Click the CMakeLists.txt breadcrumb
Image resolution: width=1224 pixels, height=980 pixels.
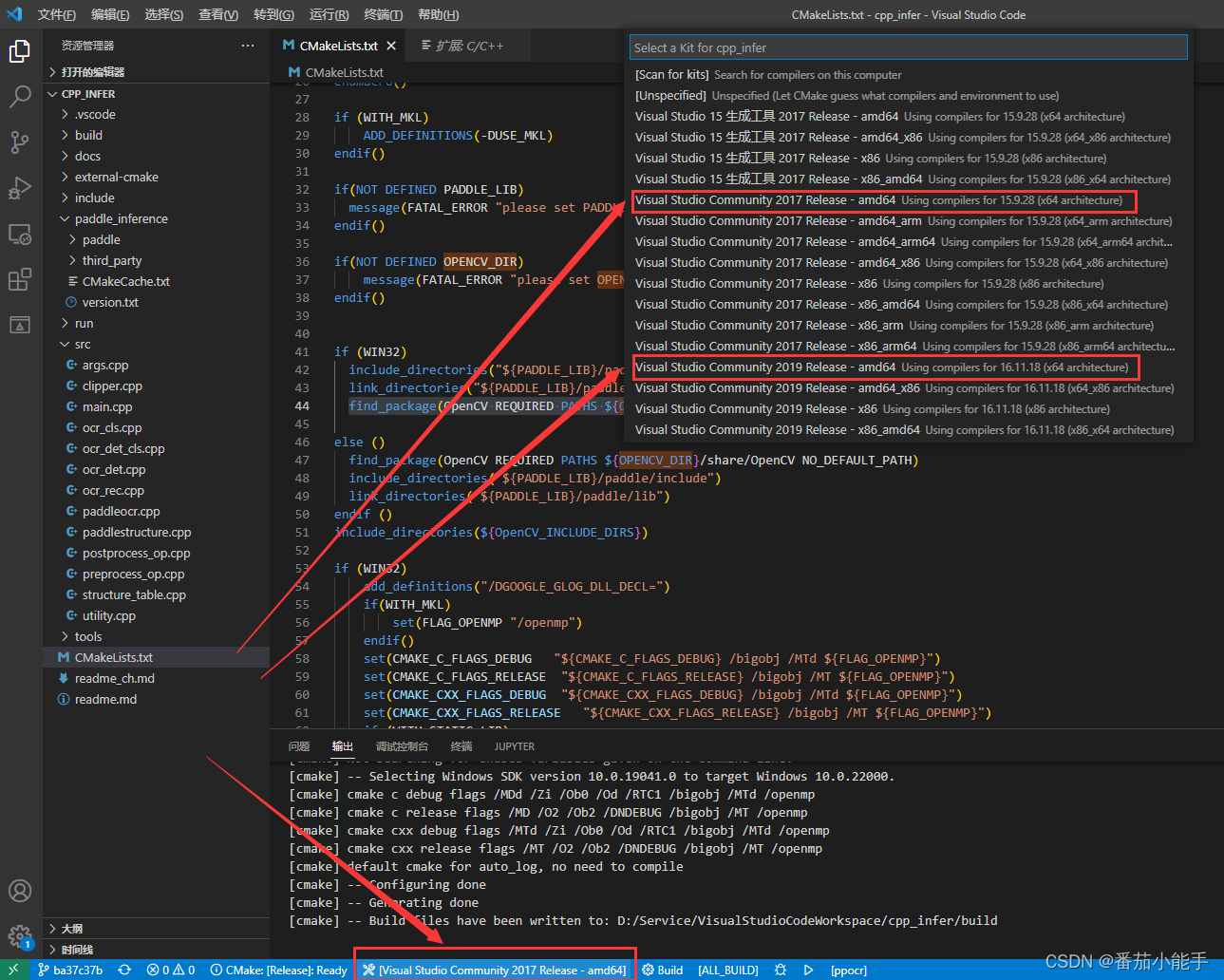(336, 72)
